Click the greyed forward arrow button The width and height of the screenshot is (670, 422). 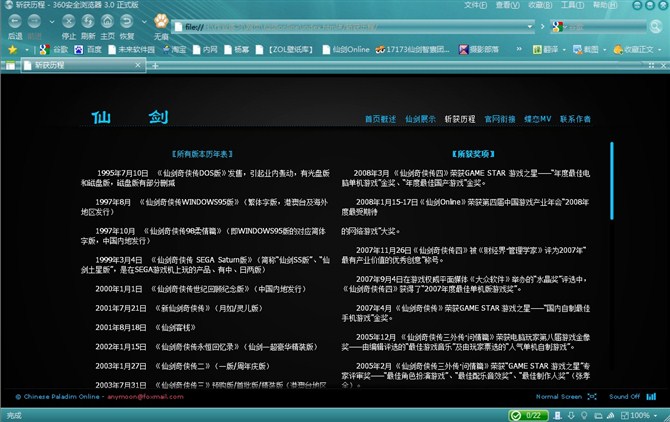[34, 22]
